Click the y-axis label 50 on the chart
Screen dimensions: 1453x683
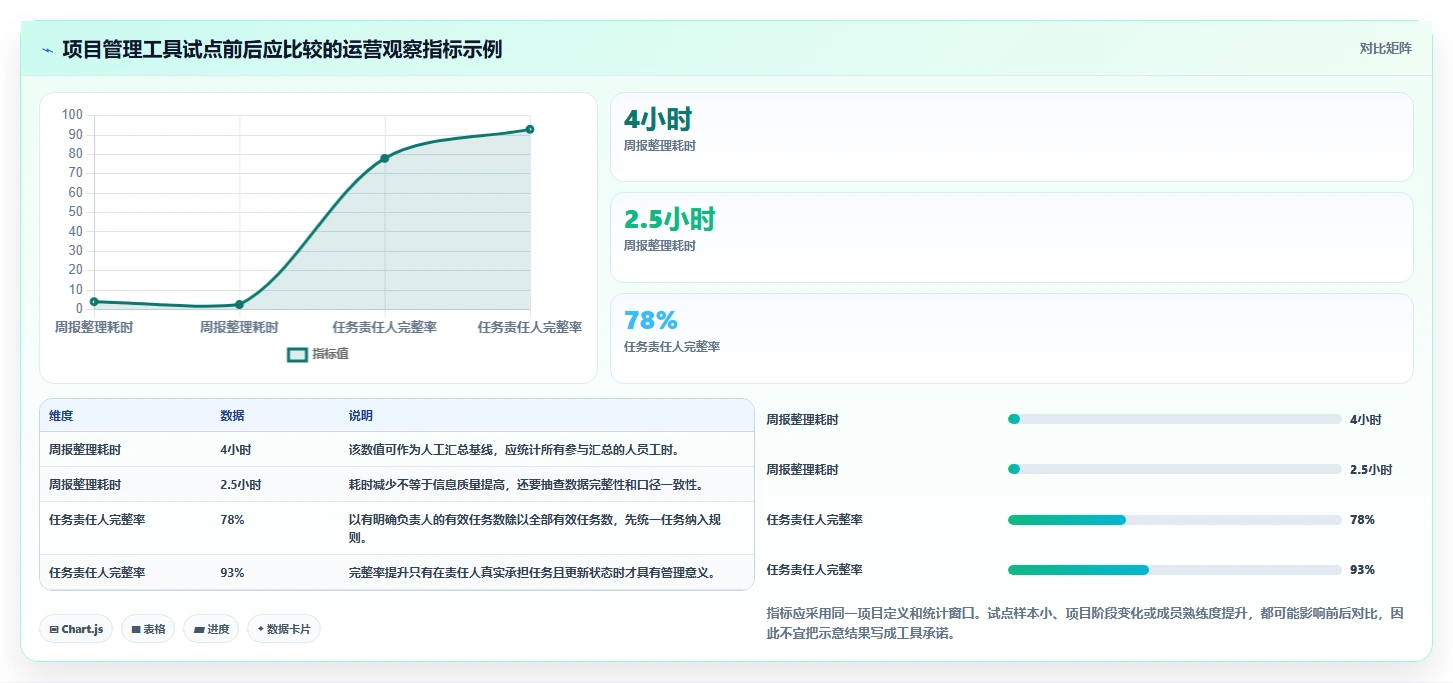75,212
